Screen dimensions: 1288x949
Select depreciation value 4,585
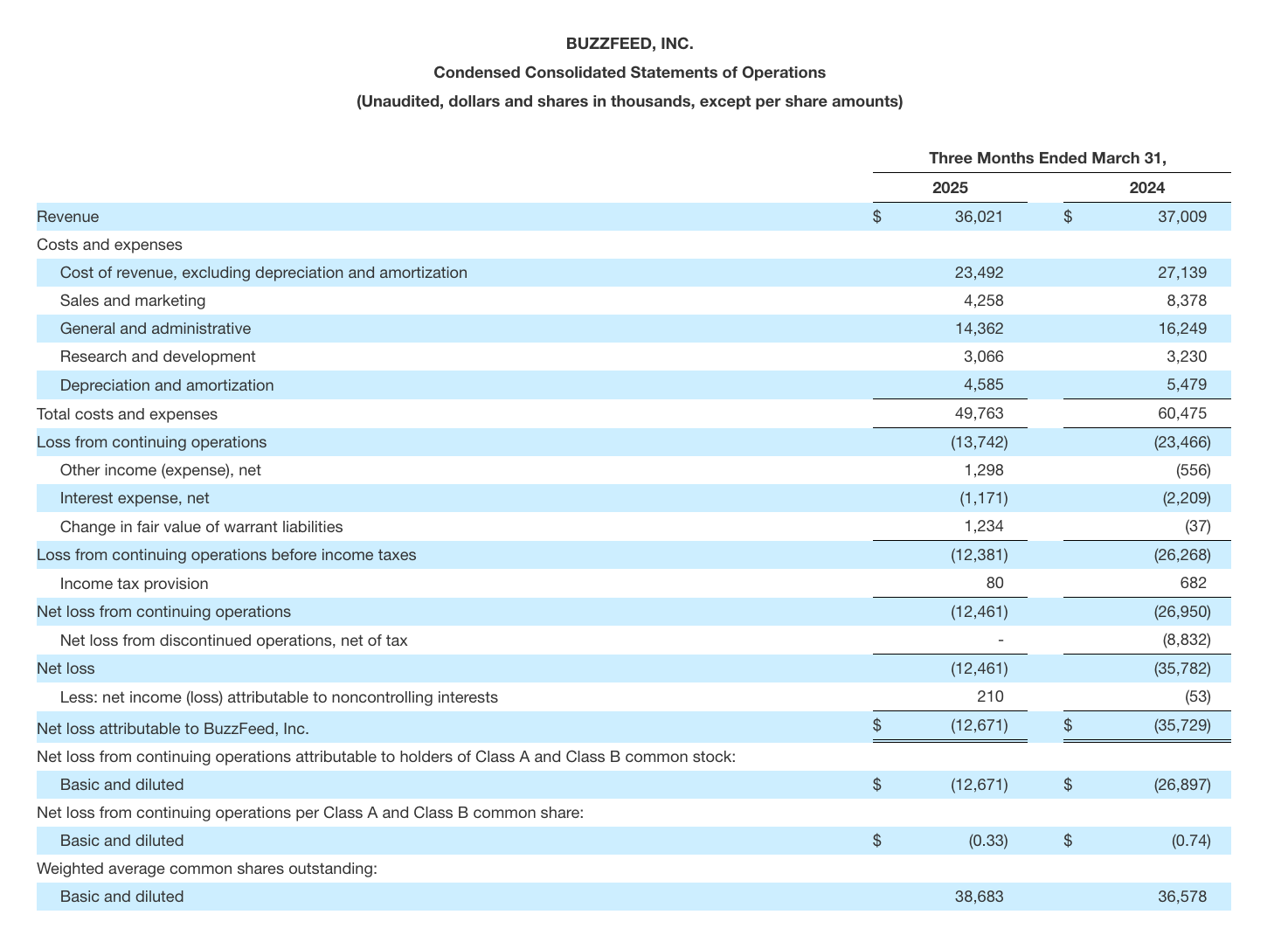coord(983,385)
